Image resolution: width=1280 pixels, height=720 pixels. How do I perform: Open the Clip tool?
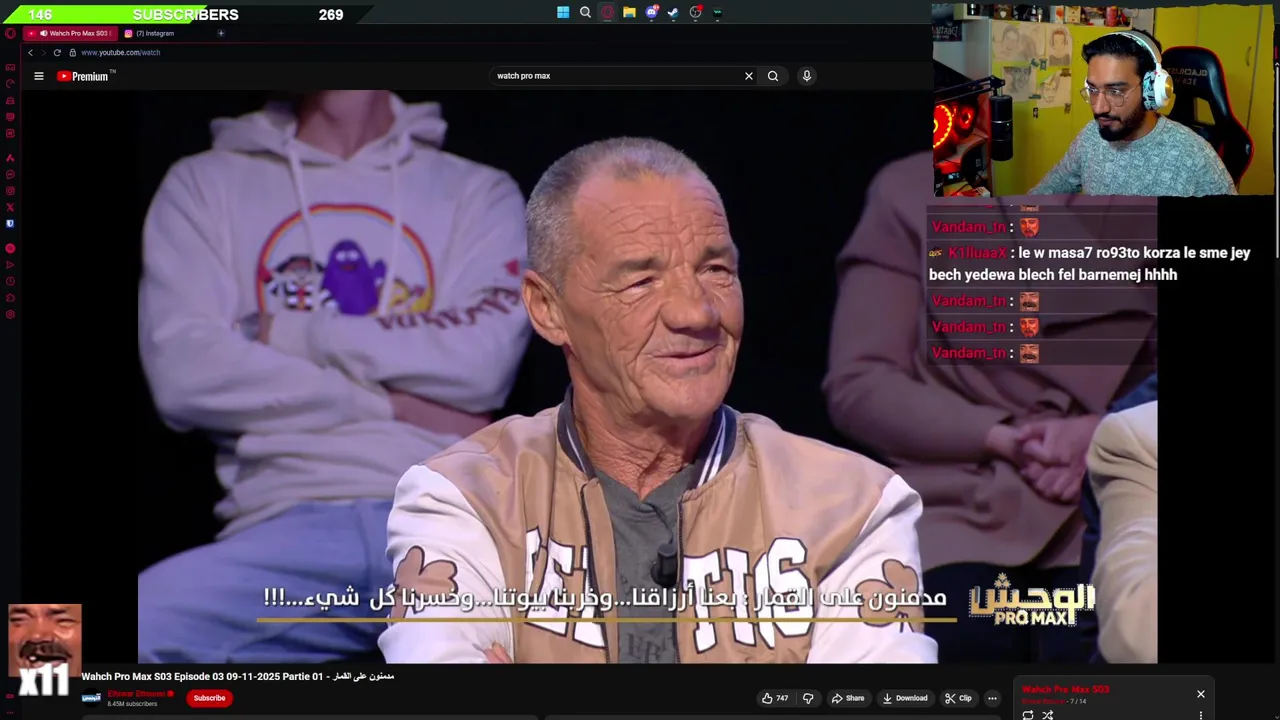pos(958,698)
